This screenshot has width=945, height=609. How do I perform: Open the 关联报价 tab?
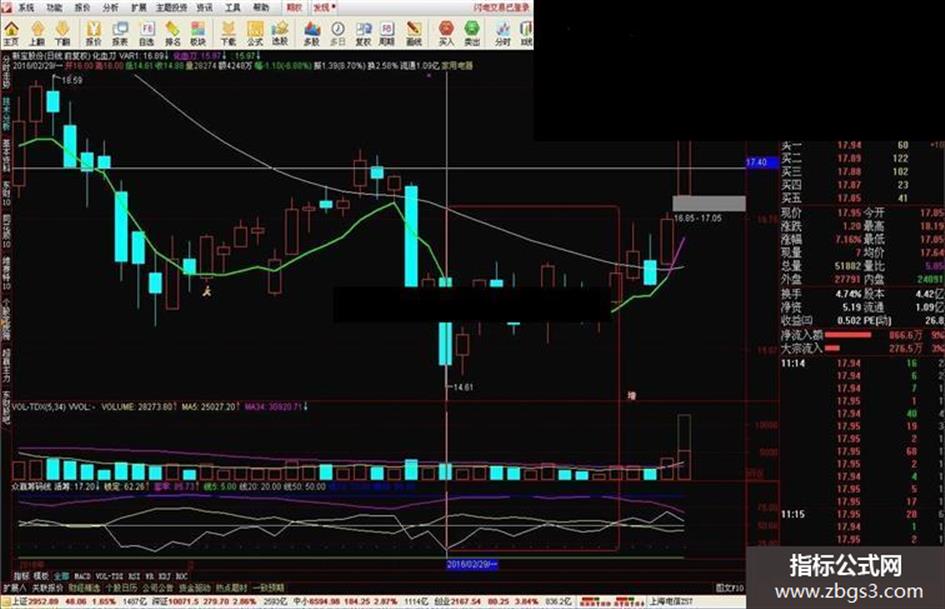click(48, 587)
